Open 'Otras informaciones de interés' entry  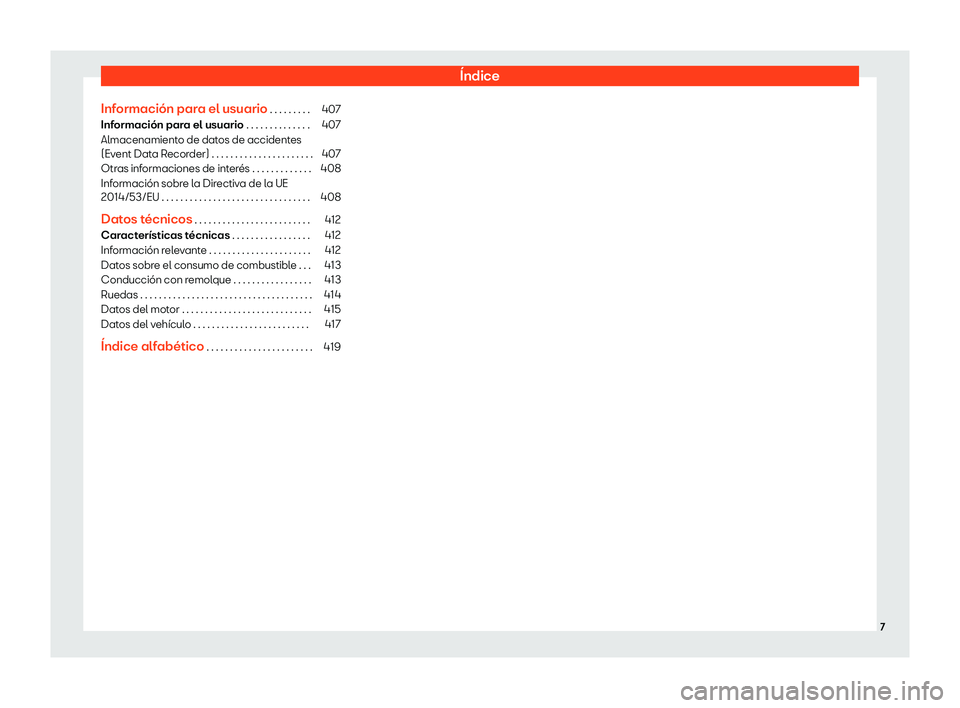tap(175, 168)
